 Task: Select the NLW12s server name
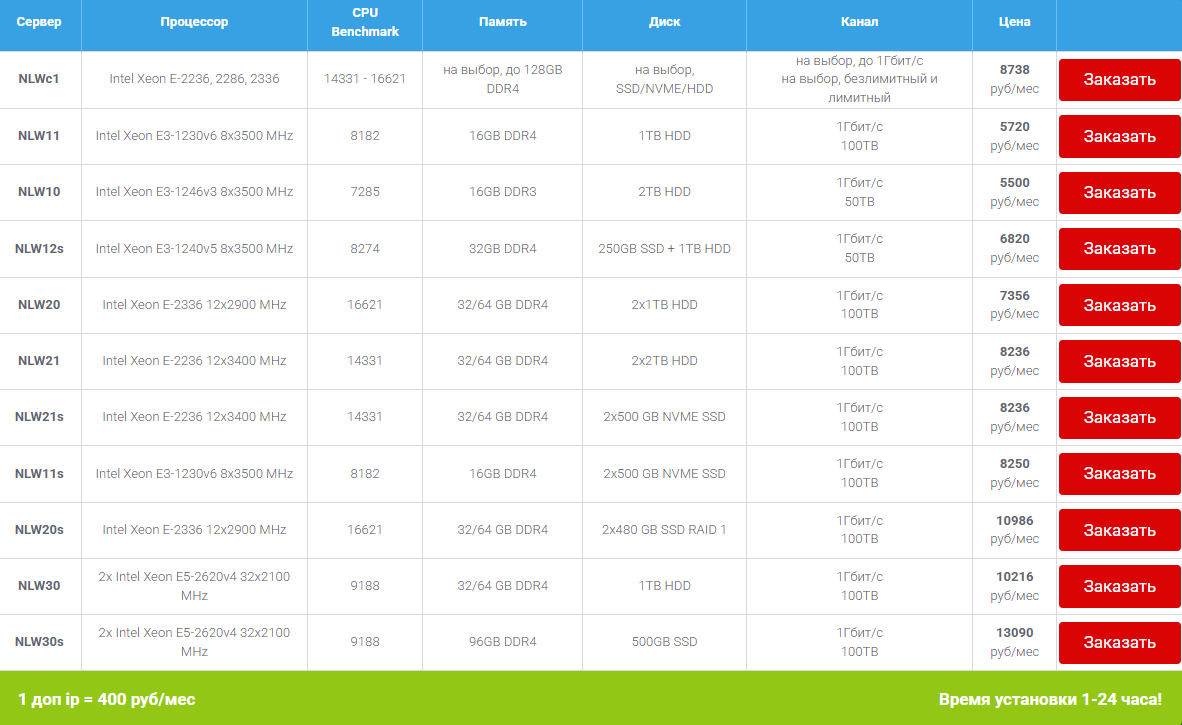click(x=39, y=249)
